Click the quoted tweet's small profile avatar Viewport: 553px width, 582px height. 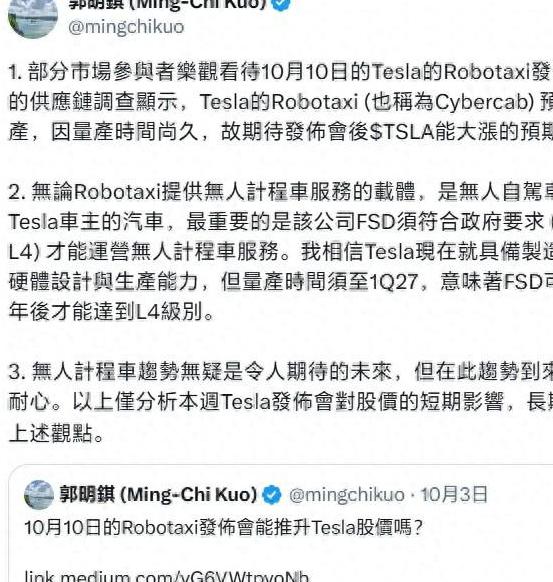pyautogui.click(x=39, y=495)
